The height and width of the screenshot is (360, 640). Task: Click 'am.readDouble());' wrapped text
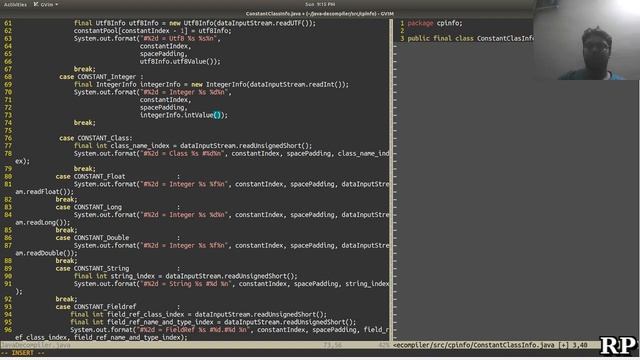pyautogui.click(x=46, y=253)
